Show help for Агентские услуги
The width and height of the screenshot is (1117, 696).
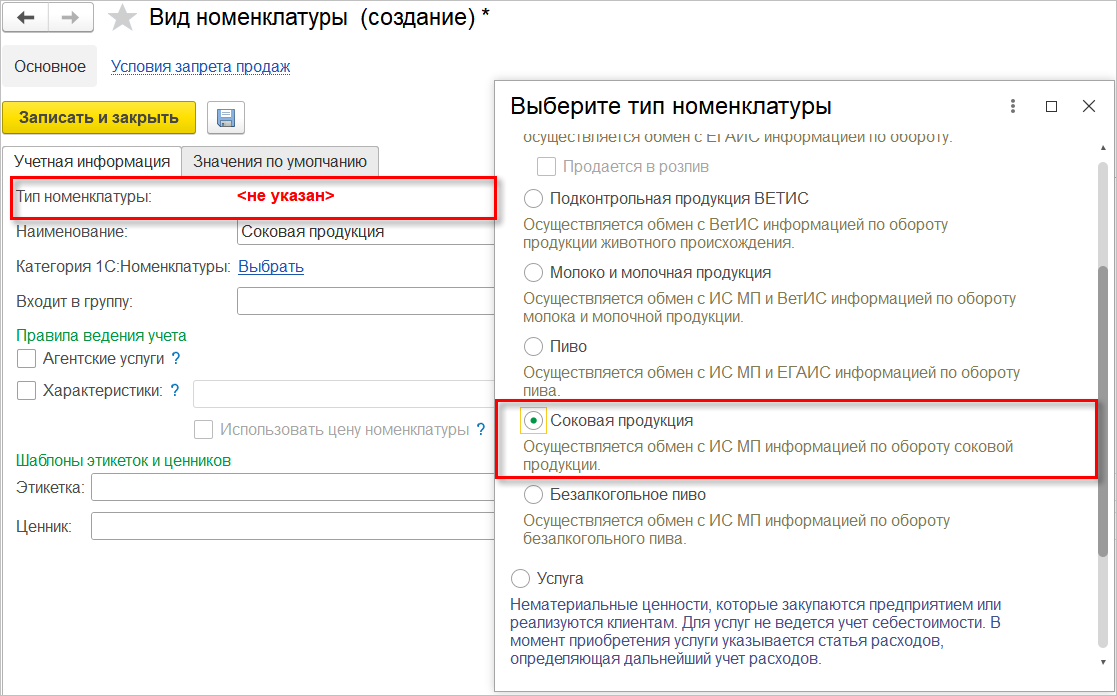click(176, 358)
